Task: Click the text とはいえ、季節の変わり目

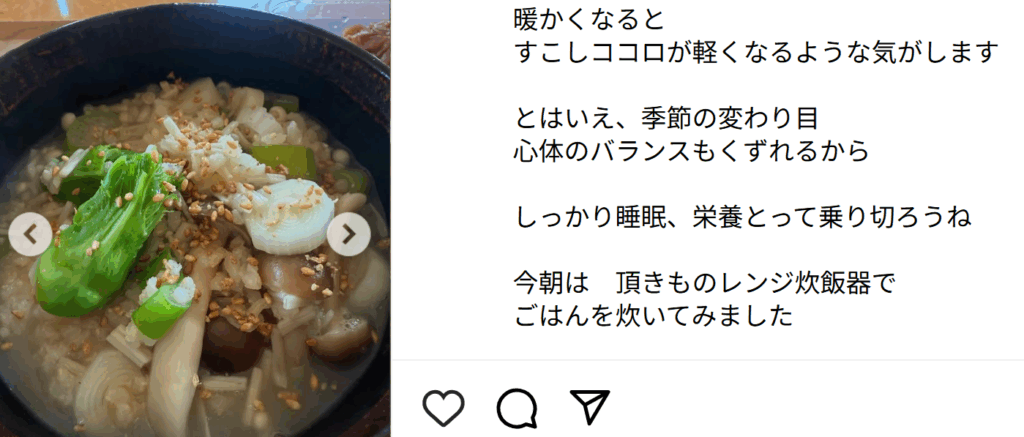Action: (x=666, y=120)
